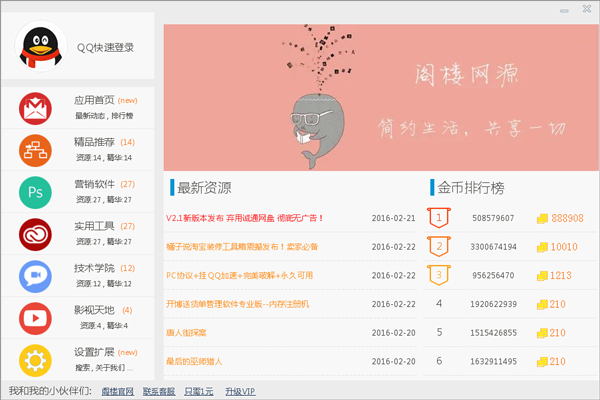Click QQ快速登录 text

point(106,47)
